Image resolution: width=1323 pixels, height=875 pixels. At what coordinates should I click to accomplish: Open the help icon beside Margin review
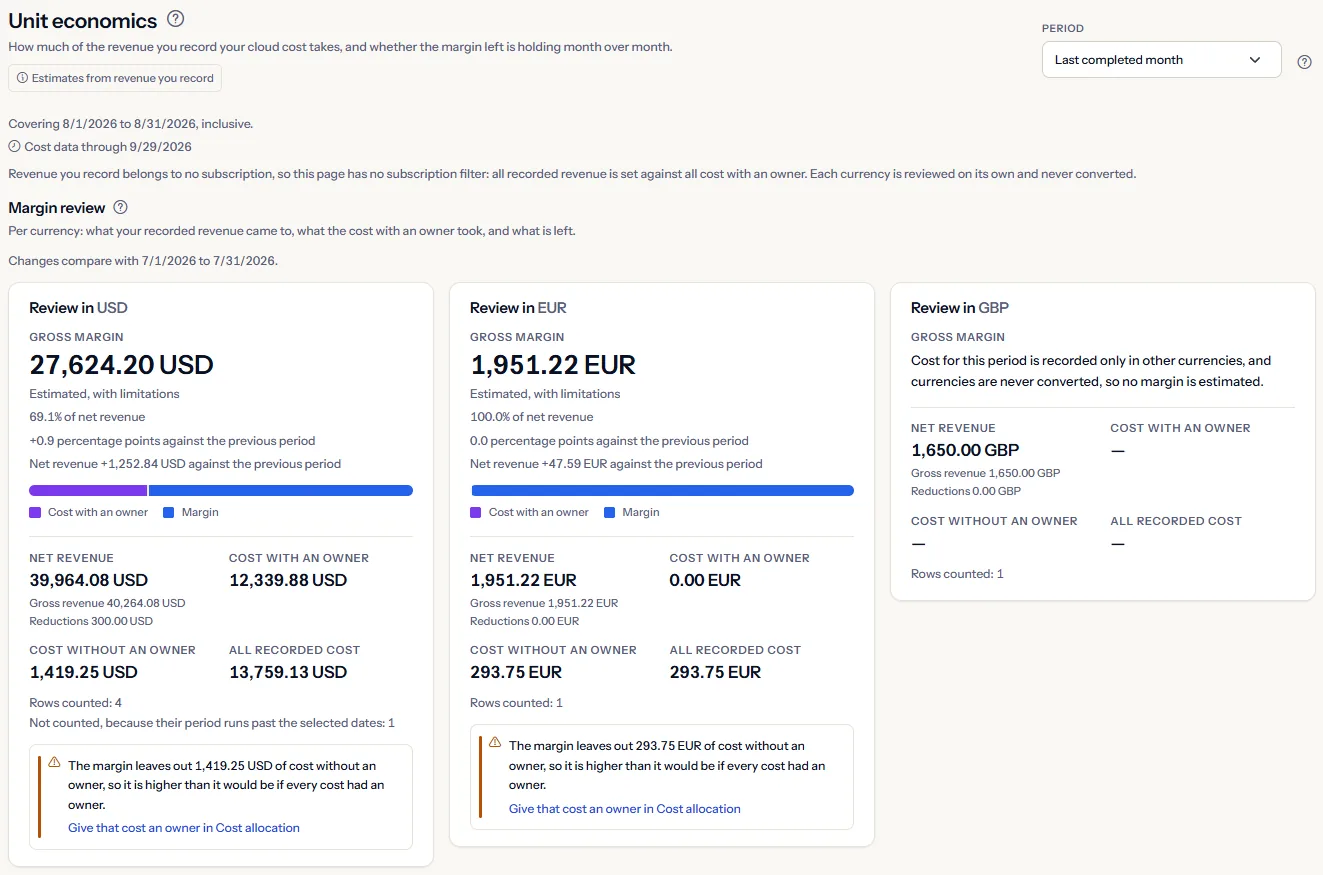click(121, 208)
